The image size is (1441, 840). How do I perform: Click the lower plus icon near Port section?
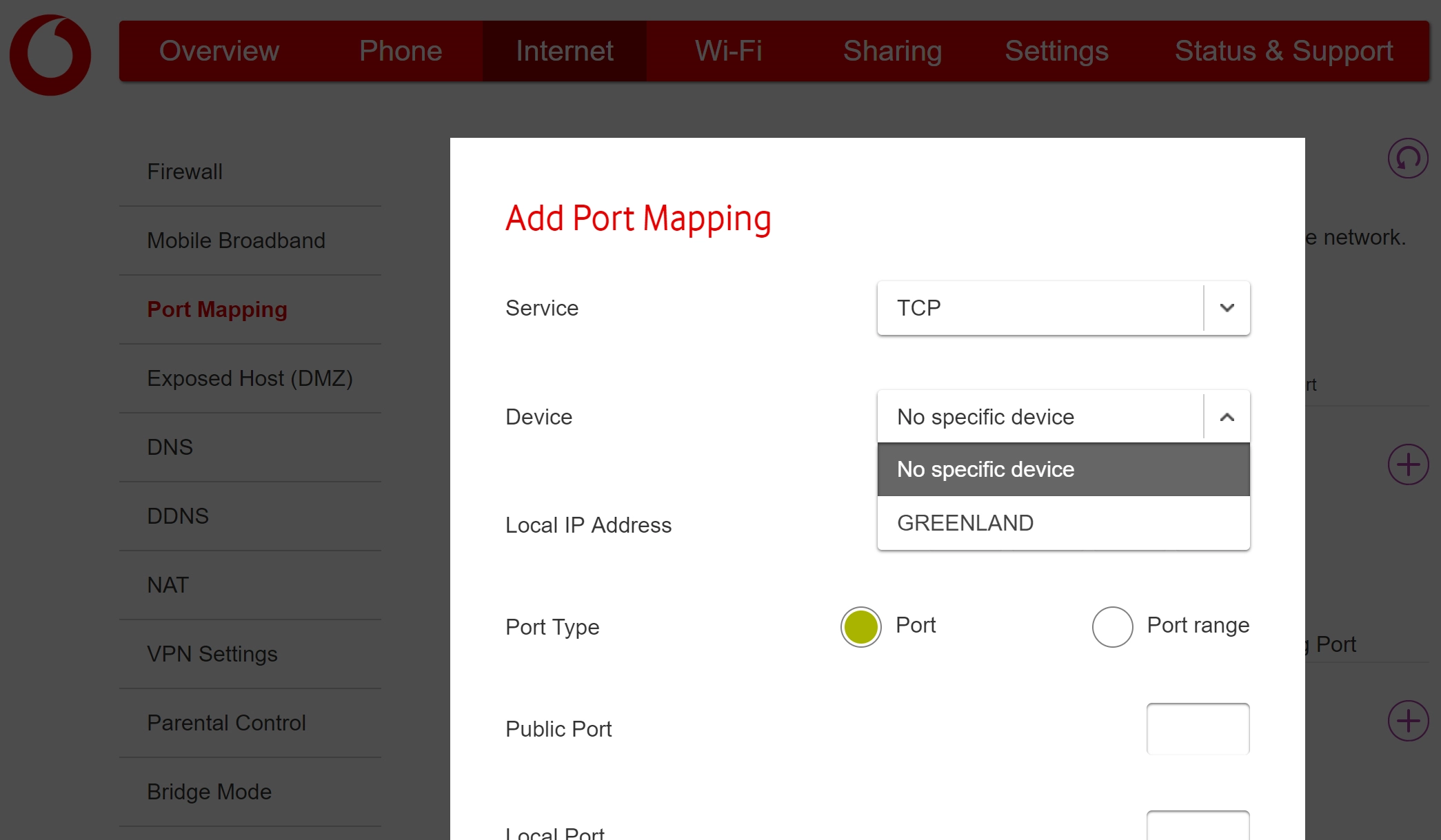(x=1407, y=721)
